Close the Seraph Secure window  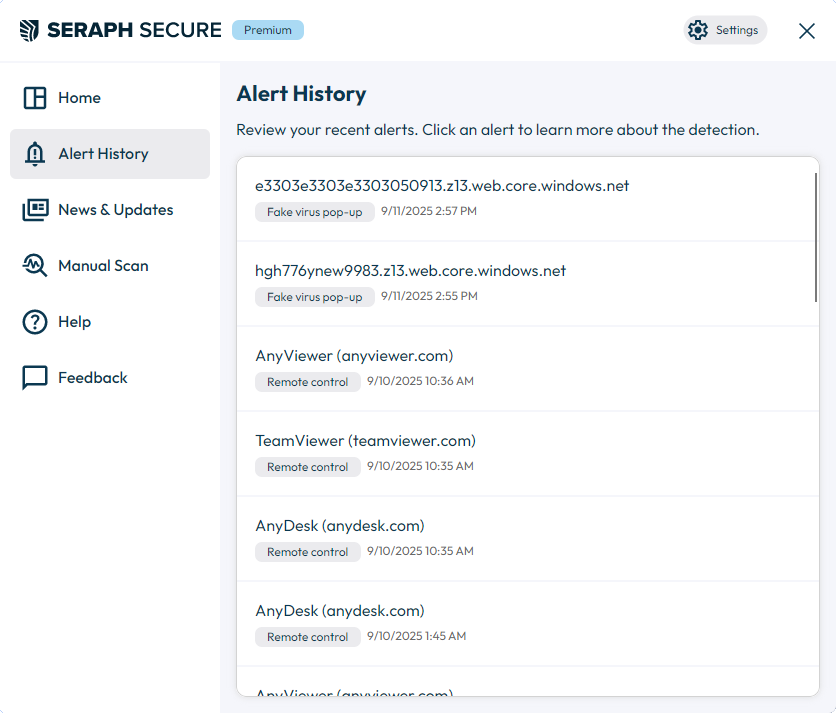[807, 31]
